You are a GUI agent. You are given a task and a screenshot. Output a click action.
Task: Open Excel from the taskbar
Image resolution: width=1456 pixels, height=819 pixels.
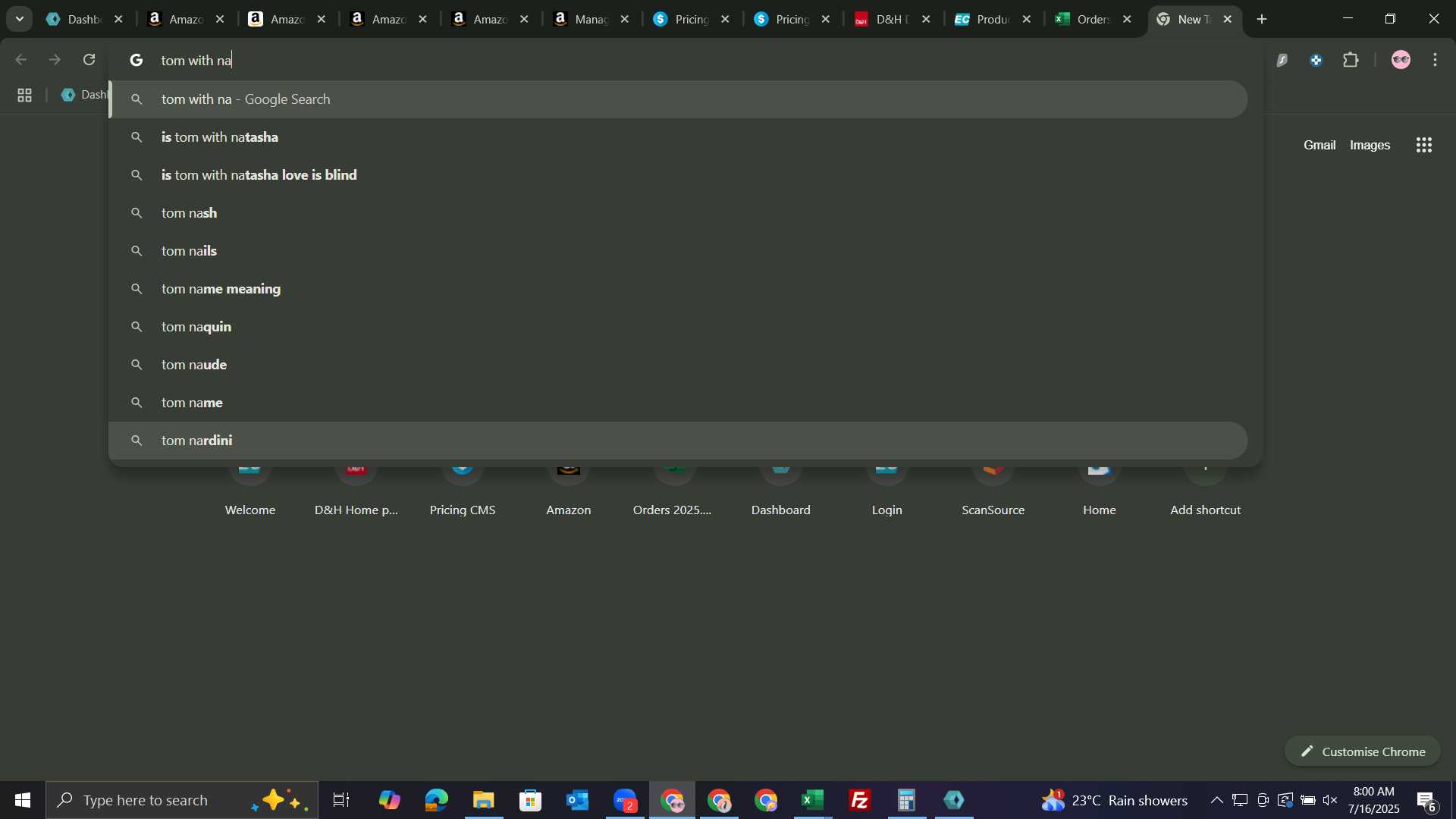(x=813, y=800)
